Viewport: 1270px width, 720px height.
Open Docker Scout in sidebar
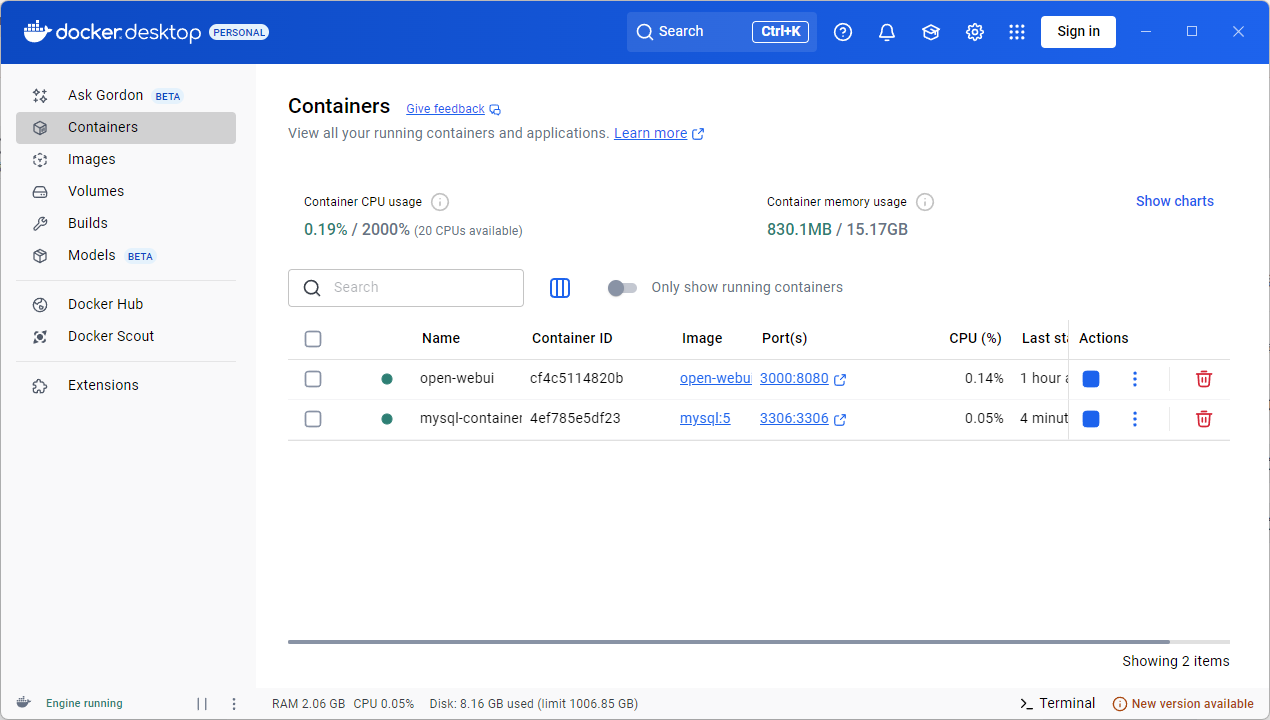tap(126, 337)
